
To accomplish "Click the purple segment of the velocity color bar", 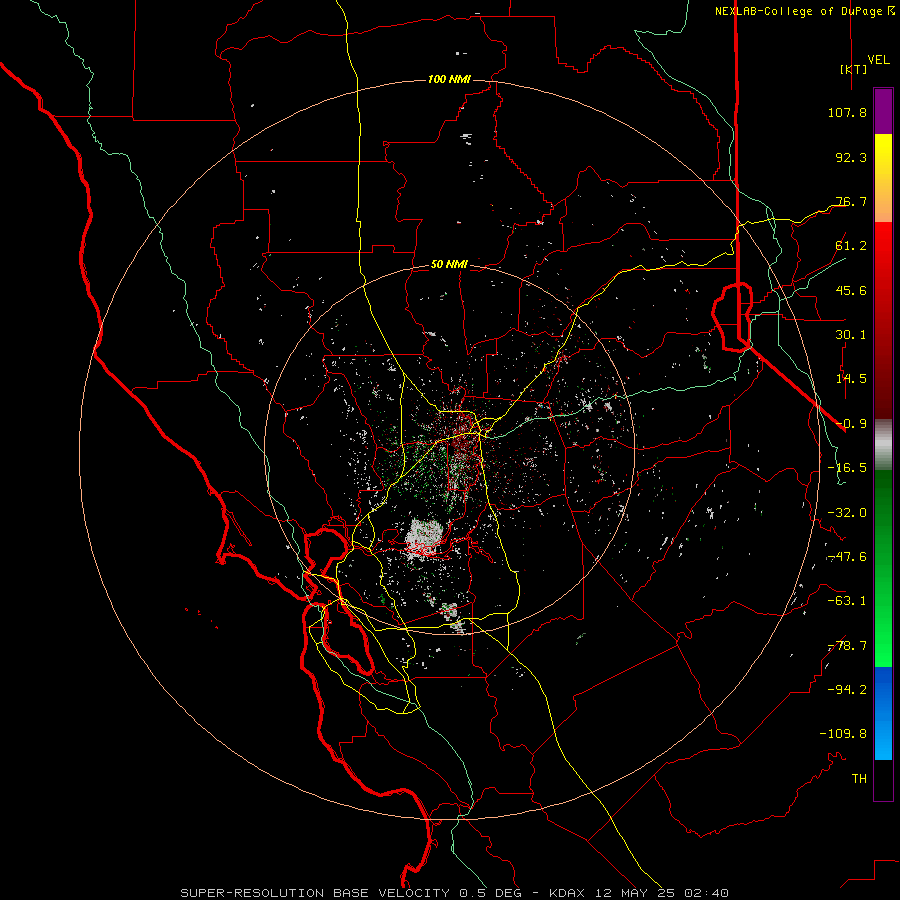I will (883, 111).
